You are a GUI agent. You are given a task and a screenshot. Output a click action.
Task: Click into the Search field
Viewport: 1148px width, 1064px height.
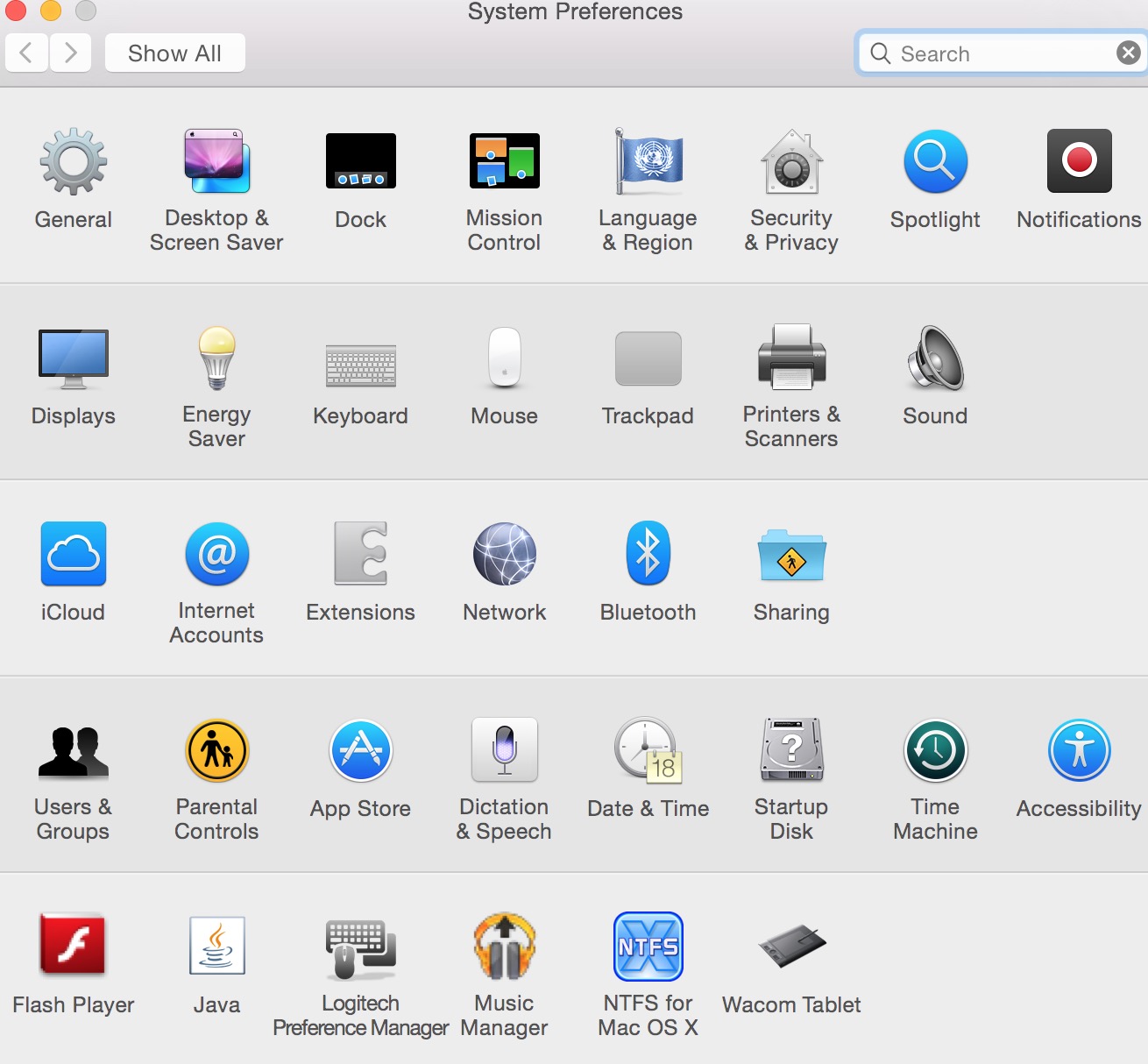coord(1002,54)
